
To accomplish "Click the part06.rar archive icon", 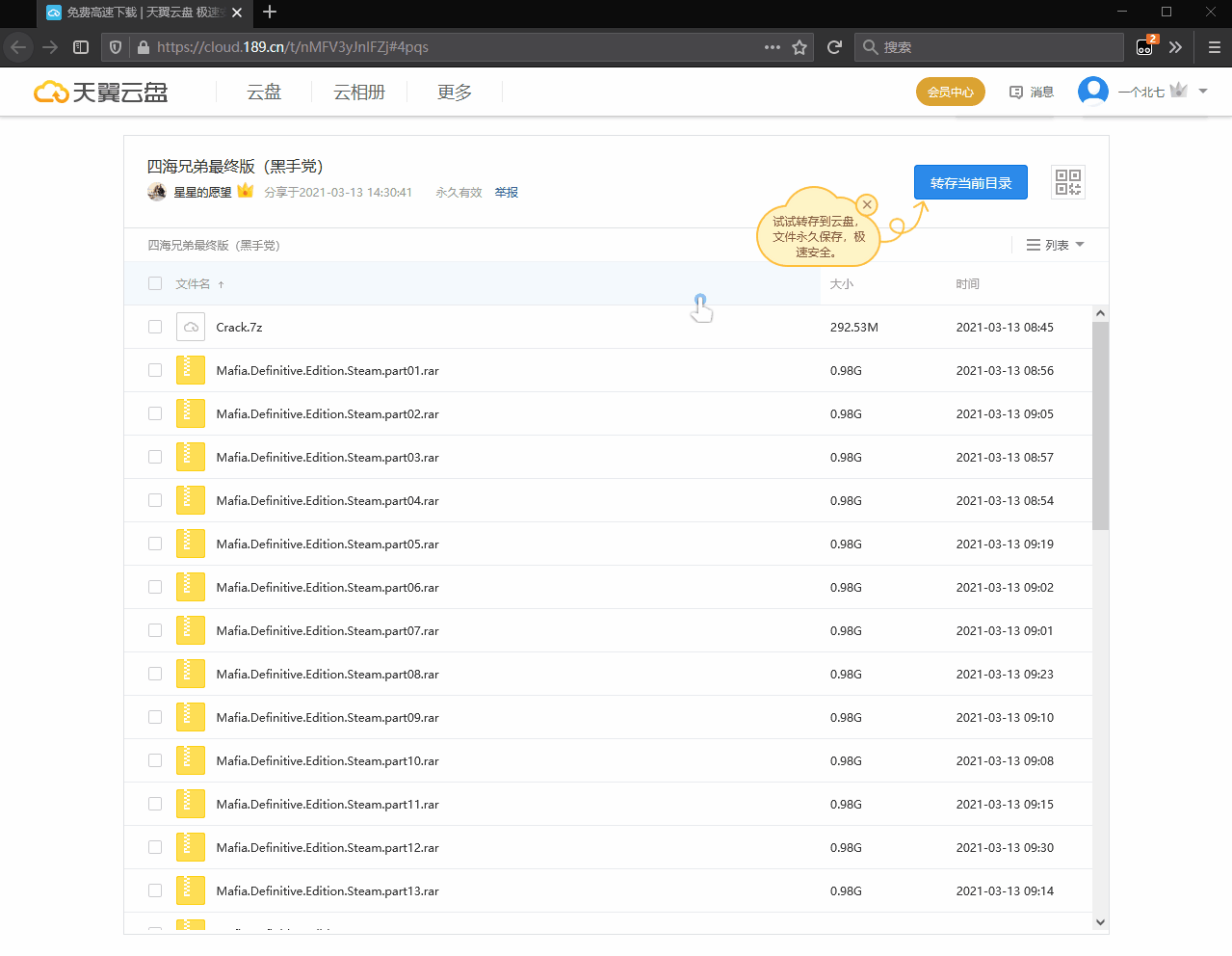I will coord(191,587).
